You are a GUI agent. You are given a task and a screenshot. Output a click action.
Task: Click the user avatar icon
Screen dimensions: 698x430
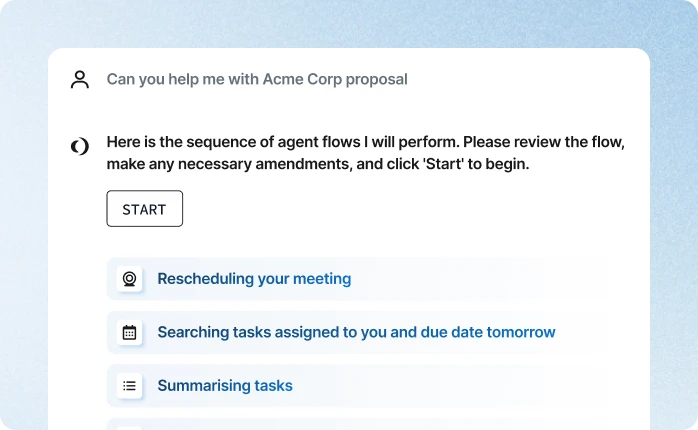pos(80,80)
